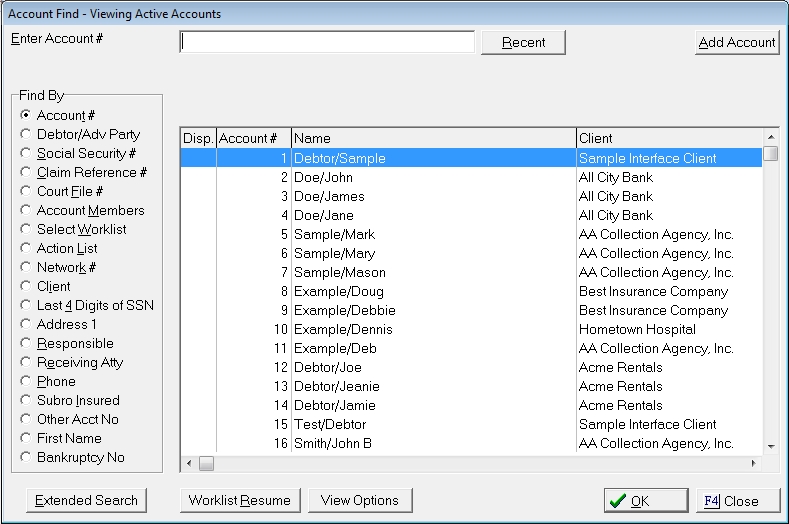789x524 pixels.
Task: Click the Add Account button
Action: click(x=737, y=42)
